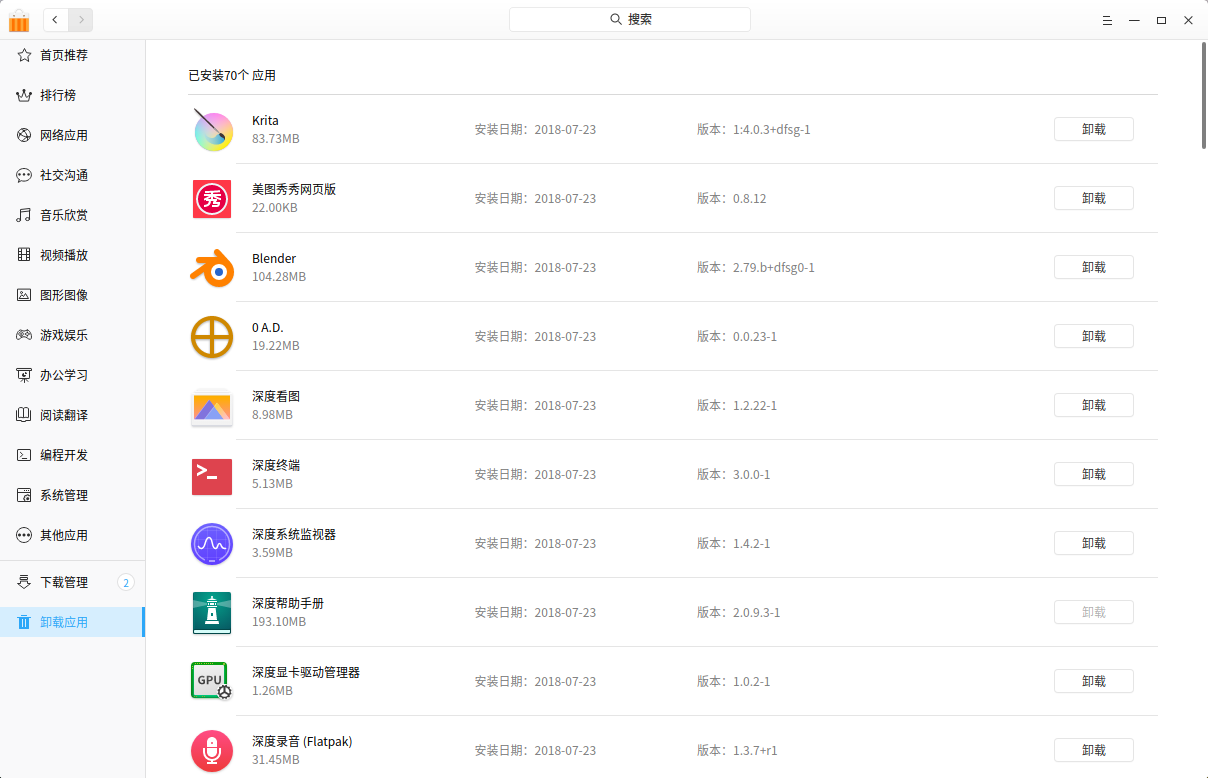This screenshot has width=1208, height=778.
Task: Click the 193.10MB size text
Action: click(279, 622)
